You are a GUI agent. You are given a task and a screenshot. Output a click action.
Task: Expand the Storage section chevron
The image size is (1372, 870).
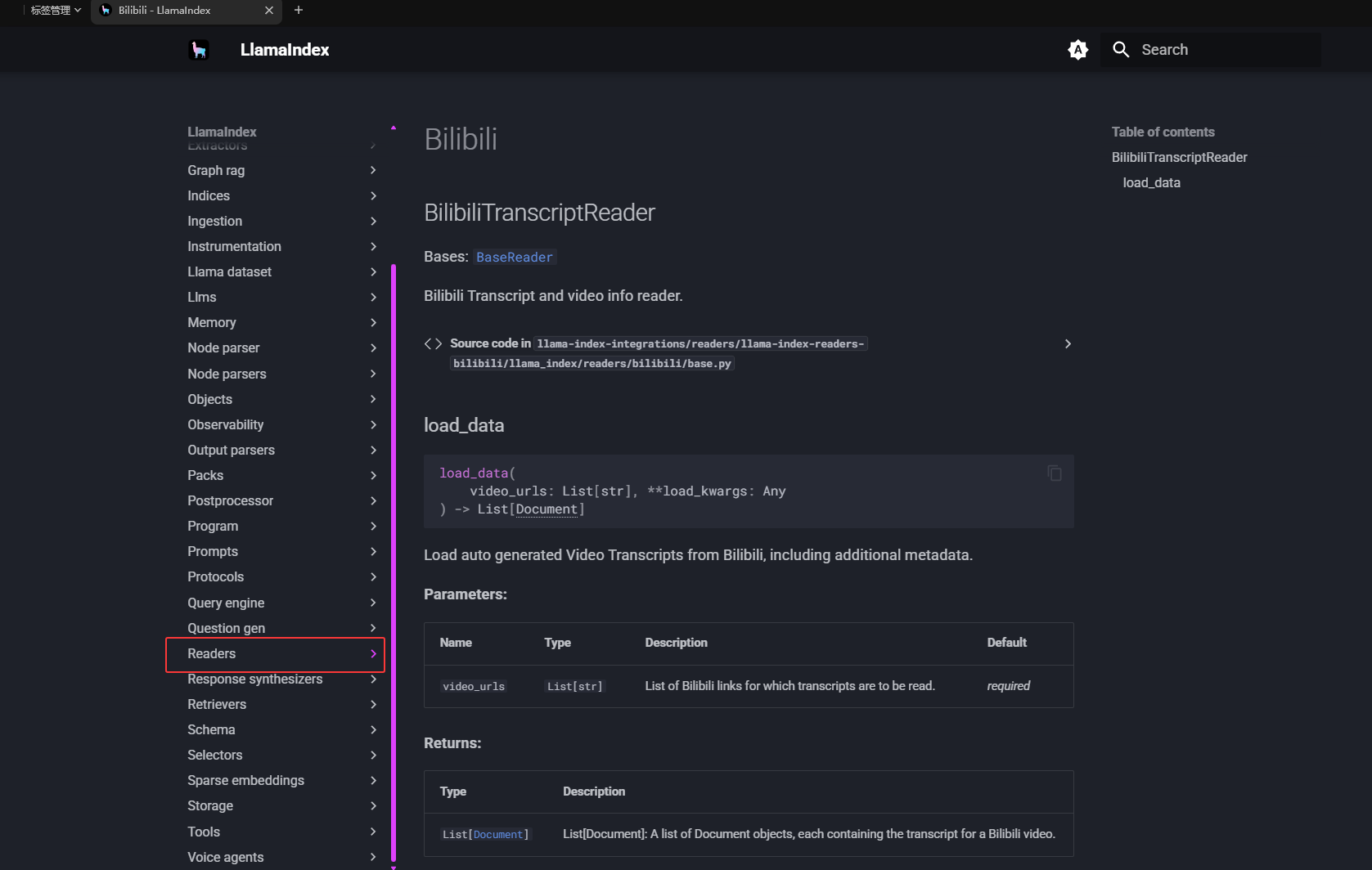point(373,805)
